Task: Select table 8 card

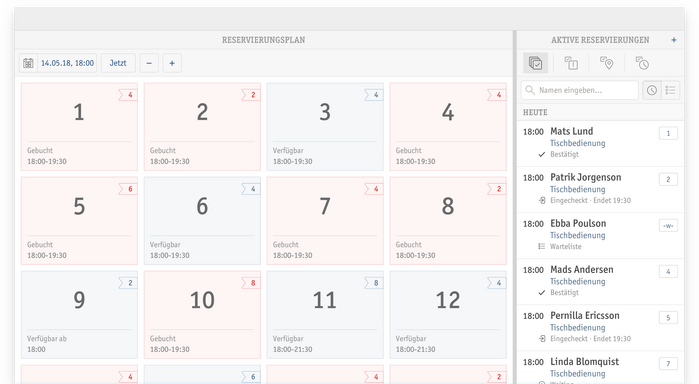Action: pyautogui.click(x=448, y=221)
